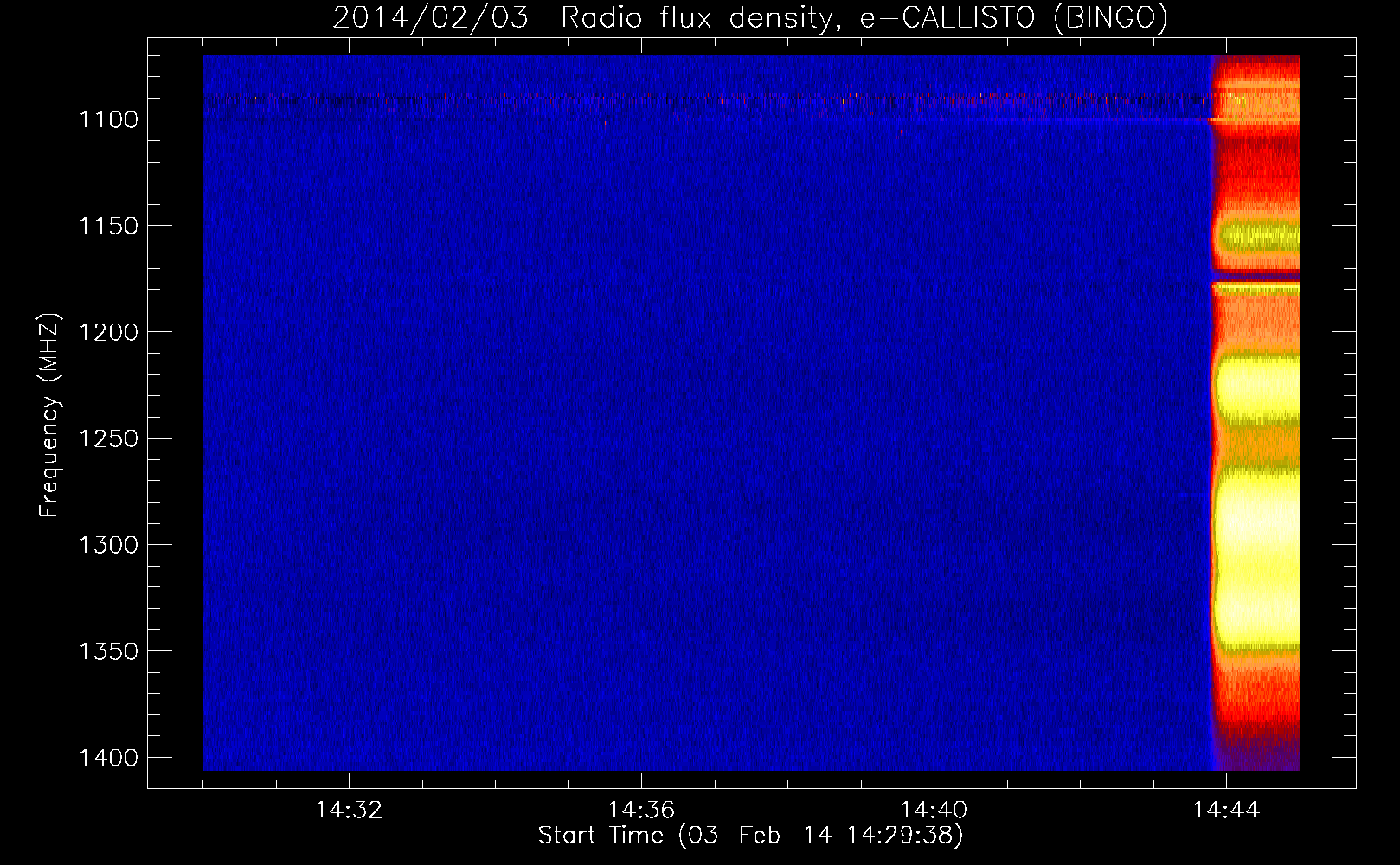The height and width of the screenshot is (865, 1400).
Task: Click the 14:36 time tick label
Action: pos(641,811)
